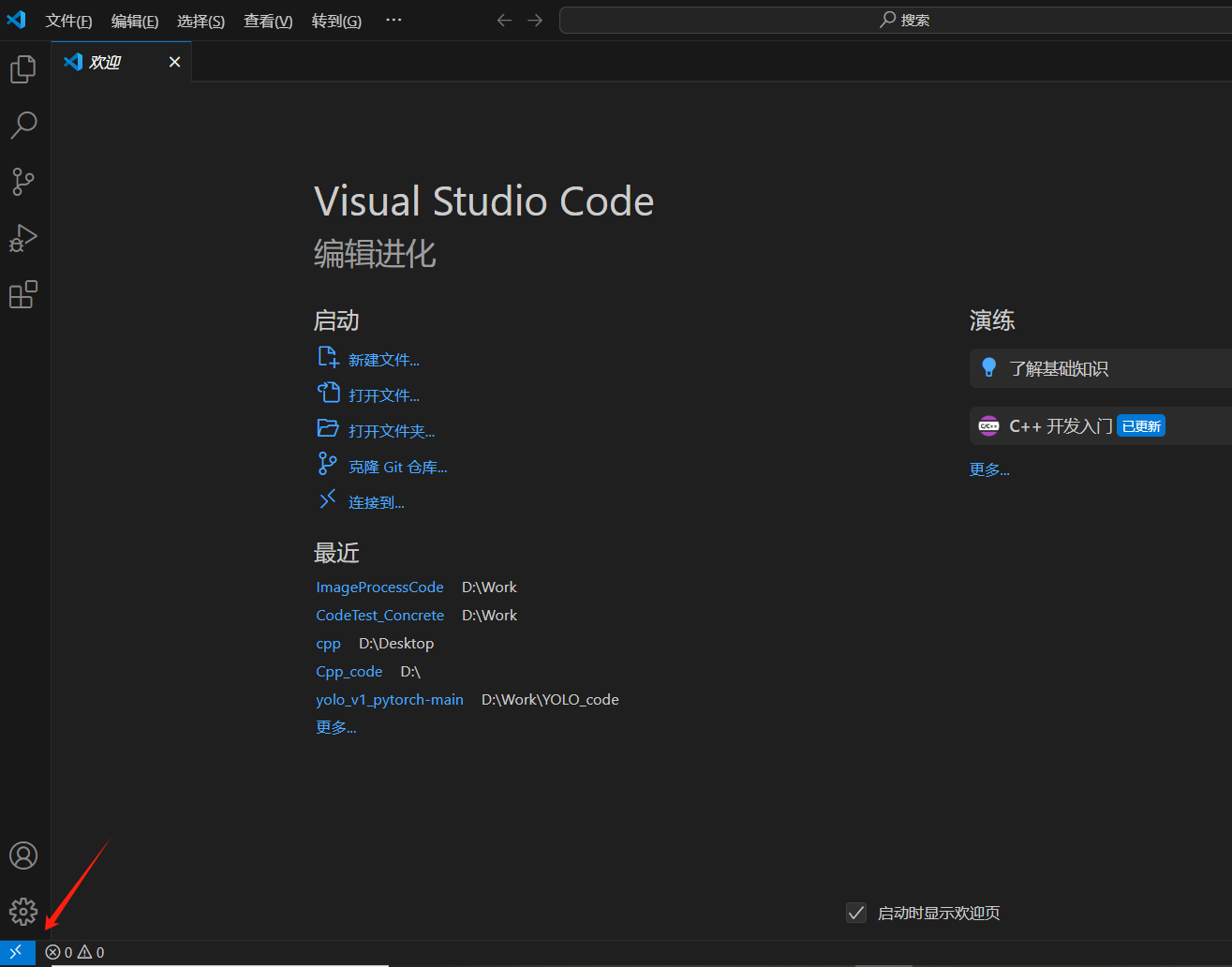Select the 欢迎 tab

tap(122, 62)
